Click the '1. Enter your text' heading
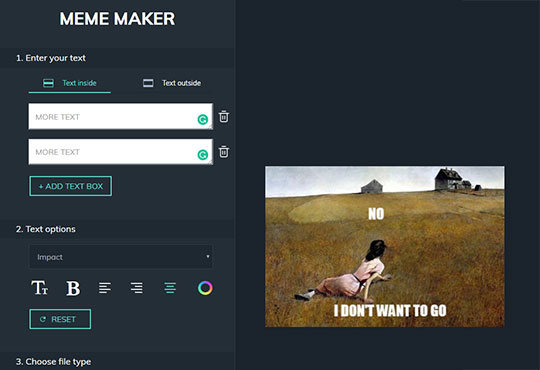 coord(51,58)
